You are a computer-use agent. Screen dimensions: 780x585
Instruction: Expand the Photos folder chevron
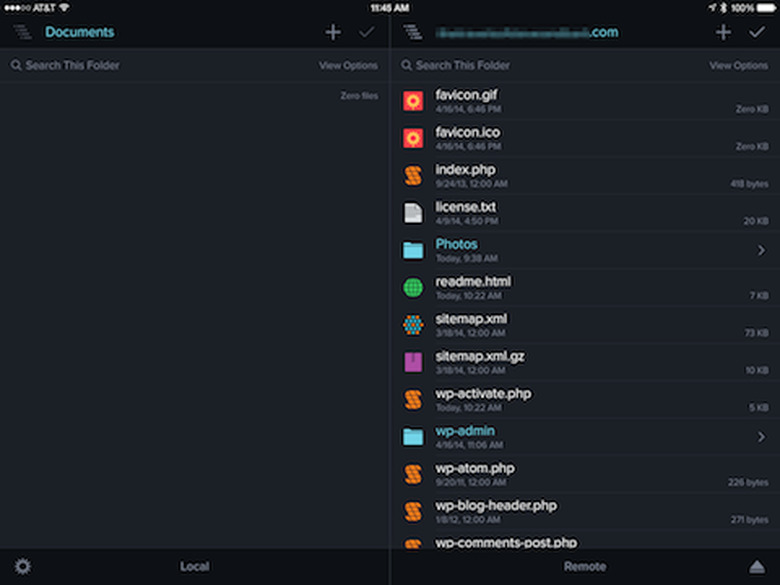point(761,250)
